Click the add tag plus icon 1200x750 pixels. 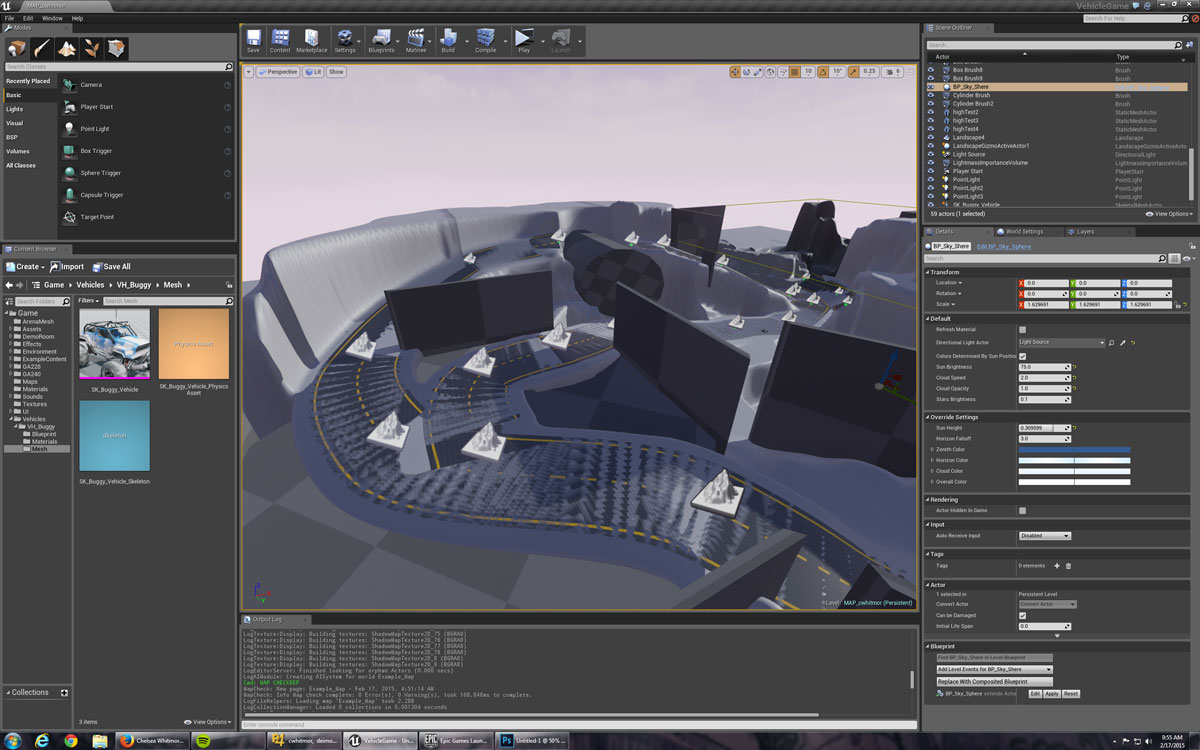pos(1056,566)
